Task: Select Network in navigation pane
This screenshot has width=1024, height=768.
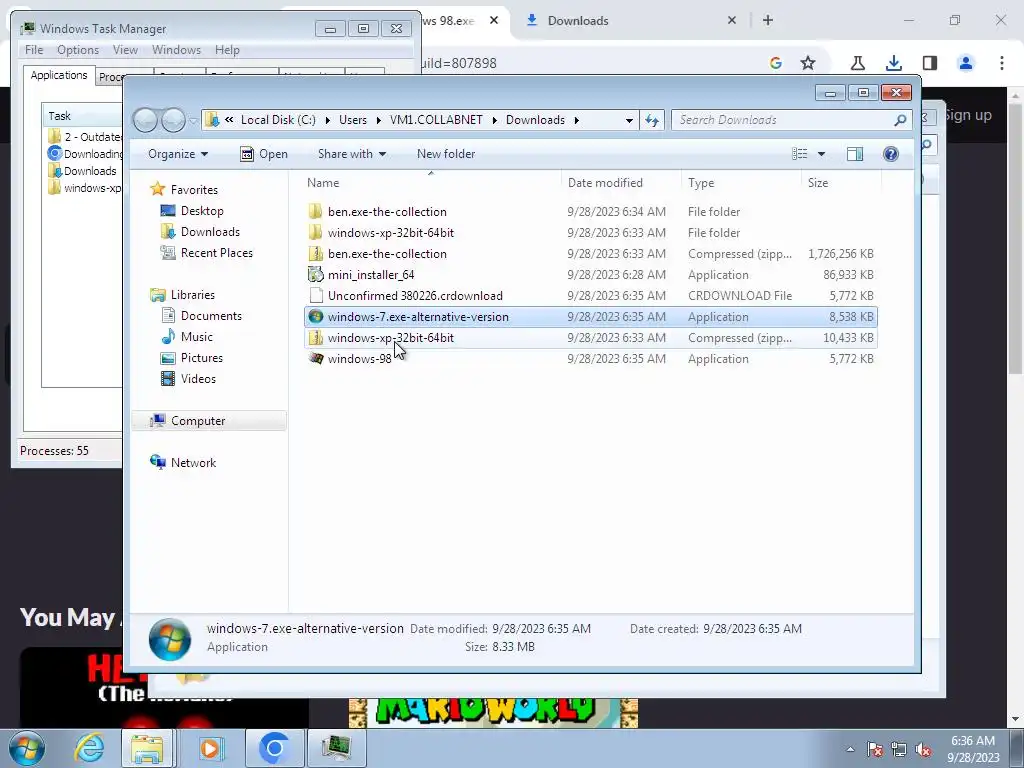Action: click(x=184, y=462)
